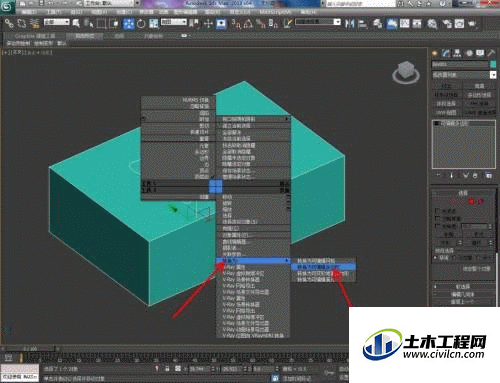Open the Create command panel tab
The height and width of the screenshot is (383, 500).
pyautogui.click(x=435, y=53)
